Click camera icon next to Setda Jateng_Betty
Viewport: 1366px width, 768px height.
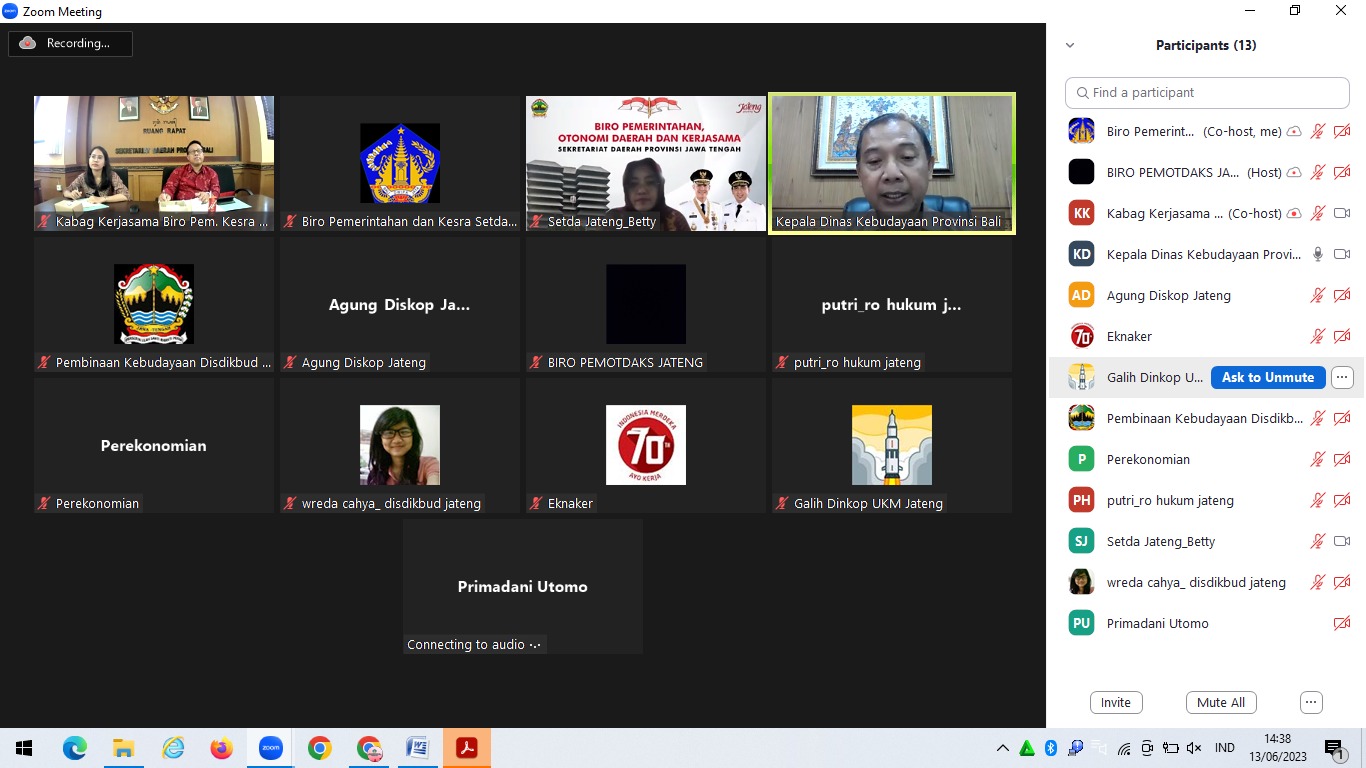[1342, 541]
